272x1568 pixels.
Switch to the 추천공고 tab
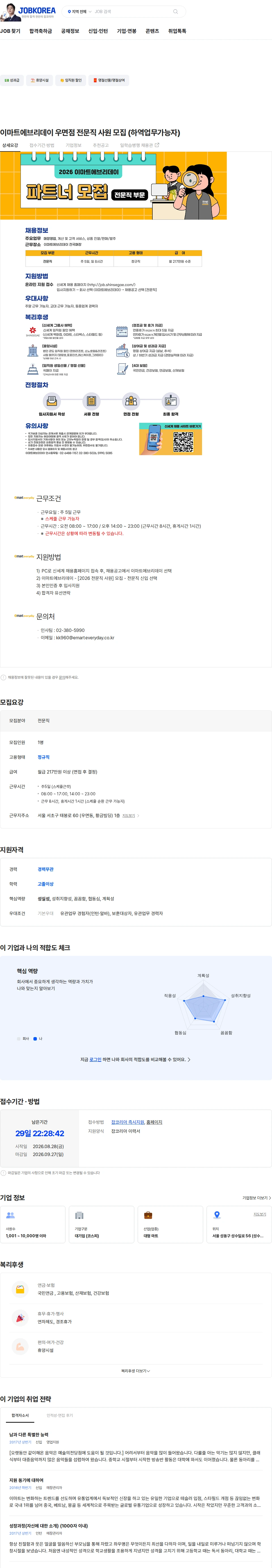point(101,146)
